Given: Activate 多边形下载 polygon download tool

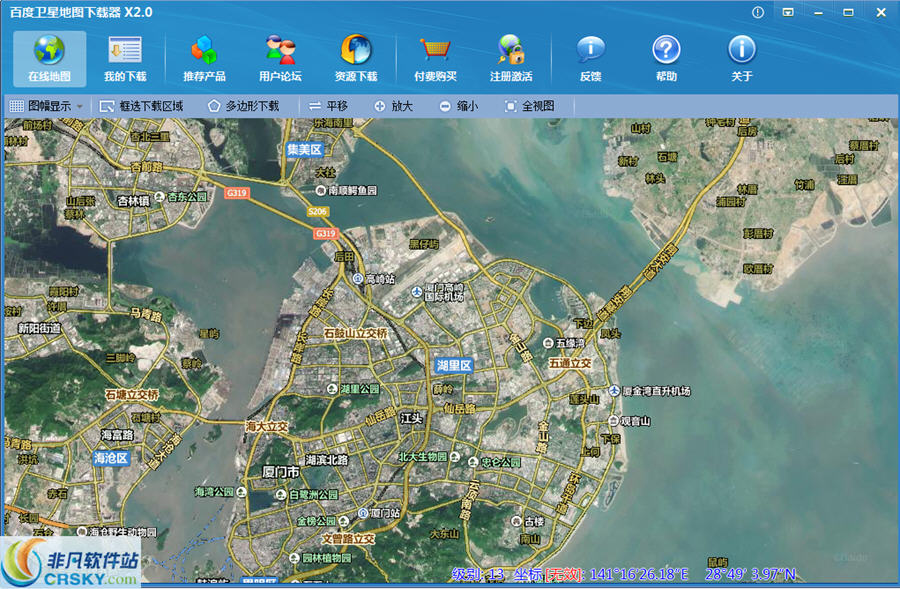Looking at the screenshot, I should pos(243,106).
